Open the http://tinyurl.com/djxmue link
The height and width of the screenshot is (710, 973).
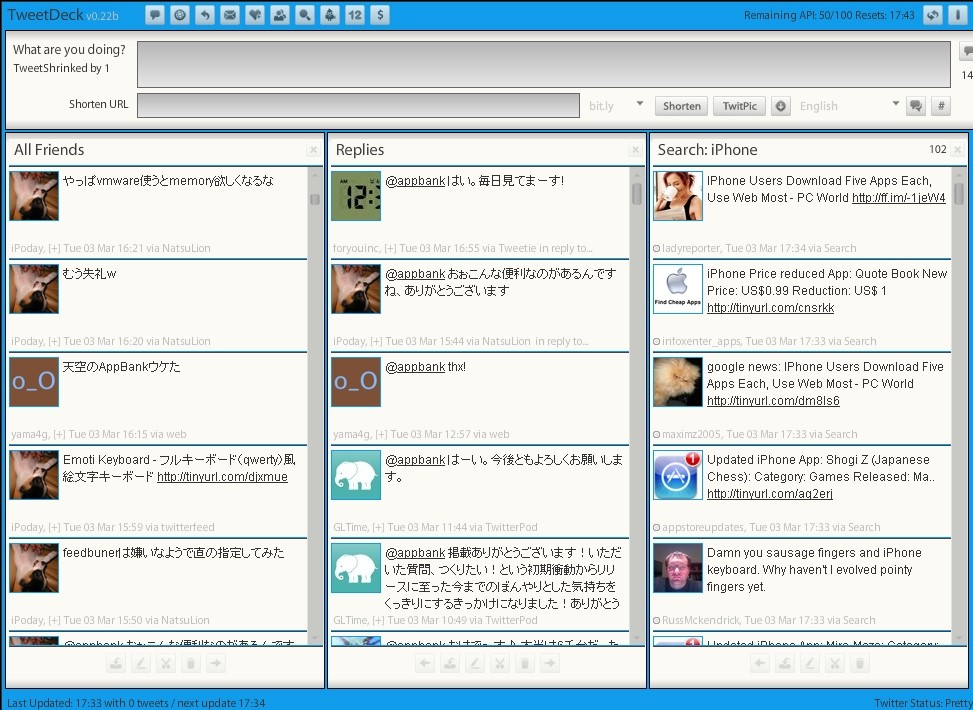[222, 477]
